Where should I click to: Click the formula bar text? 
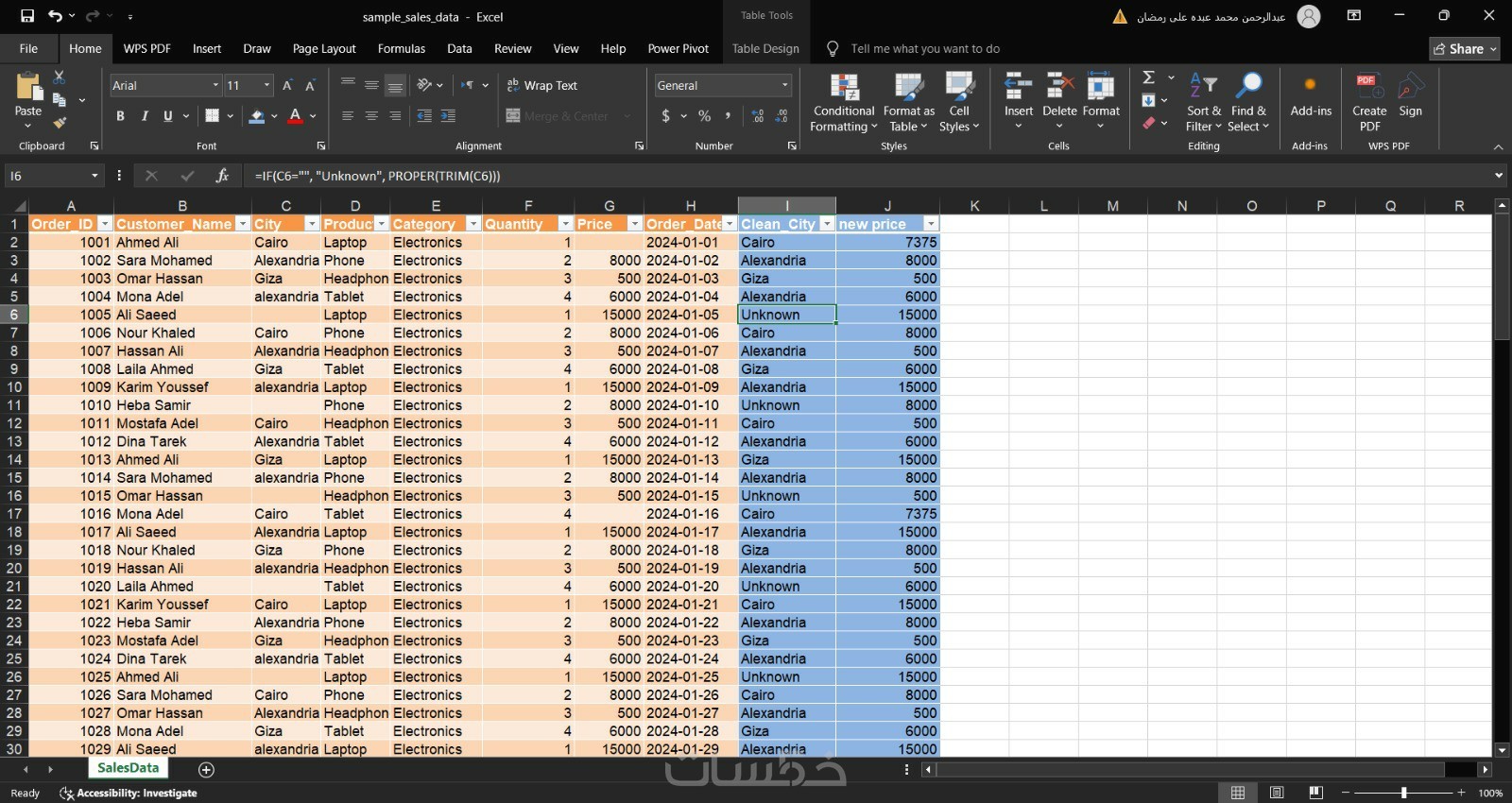(377, 176)
